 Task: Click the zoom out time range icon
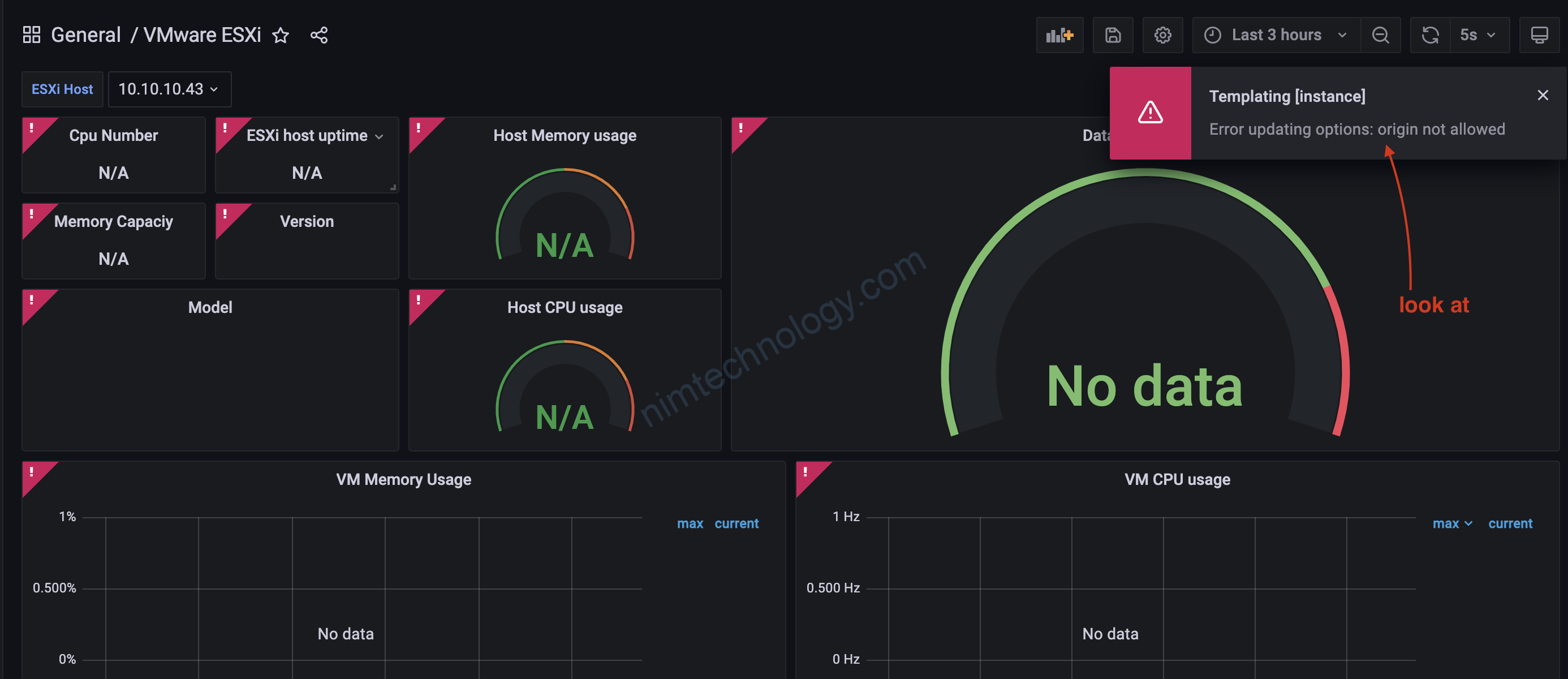click(1381, 35)
